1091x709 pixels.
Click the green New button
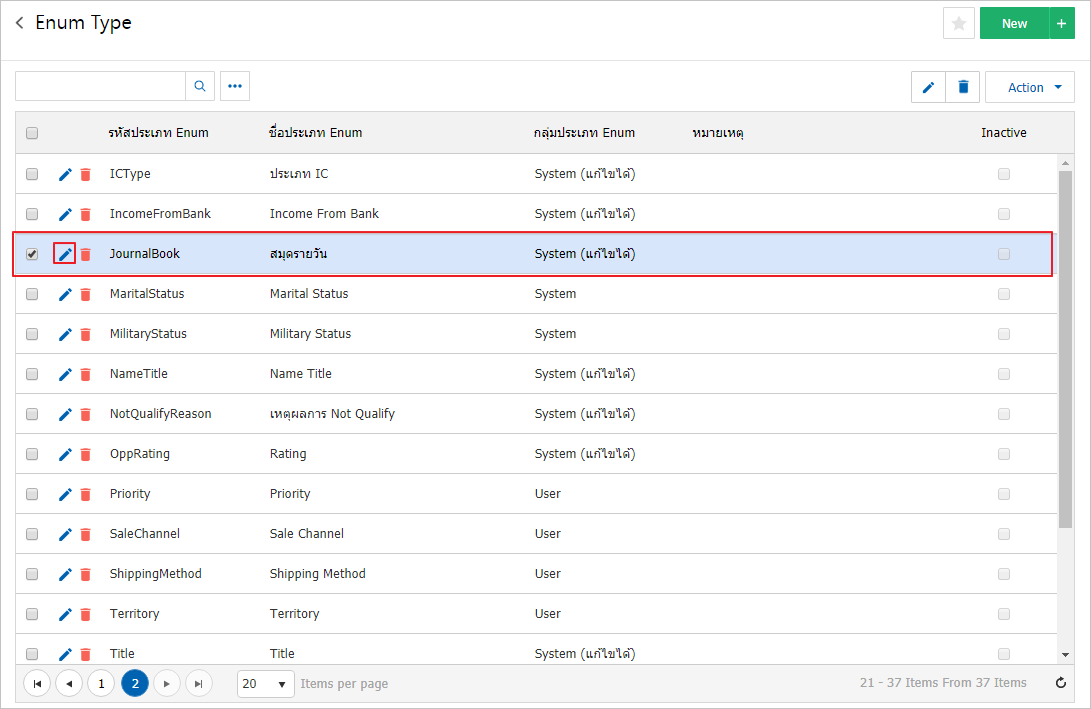pos(1014,24)
